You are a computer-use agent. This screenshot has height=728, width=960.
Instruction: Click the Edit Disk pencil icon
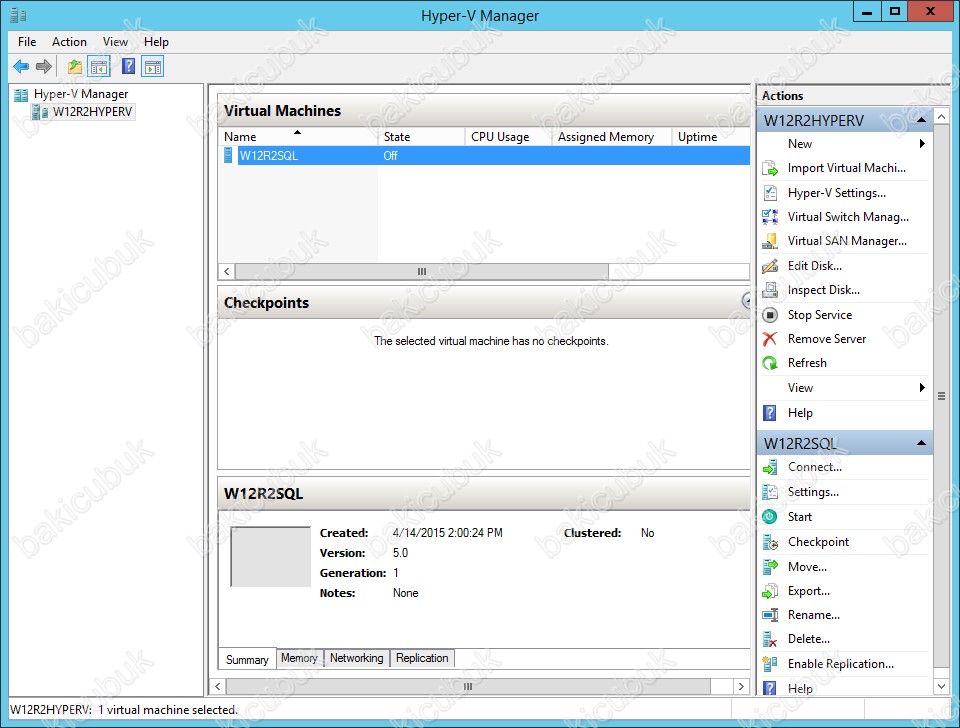[x=770, y=266]
